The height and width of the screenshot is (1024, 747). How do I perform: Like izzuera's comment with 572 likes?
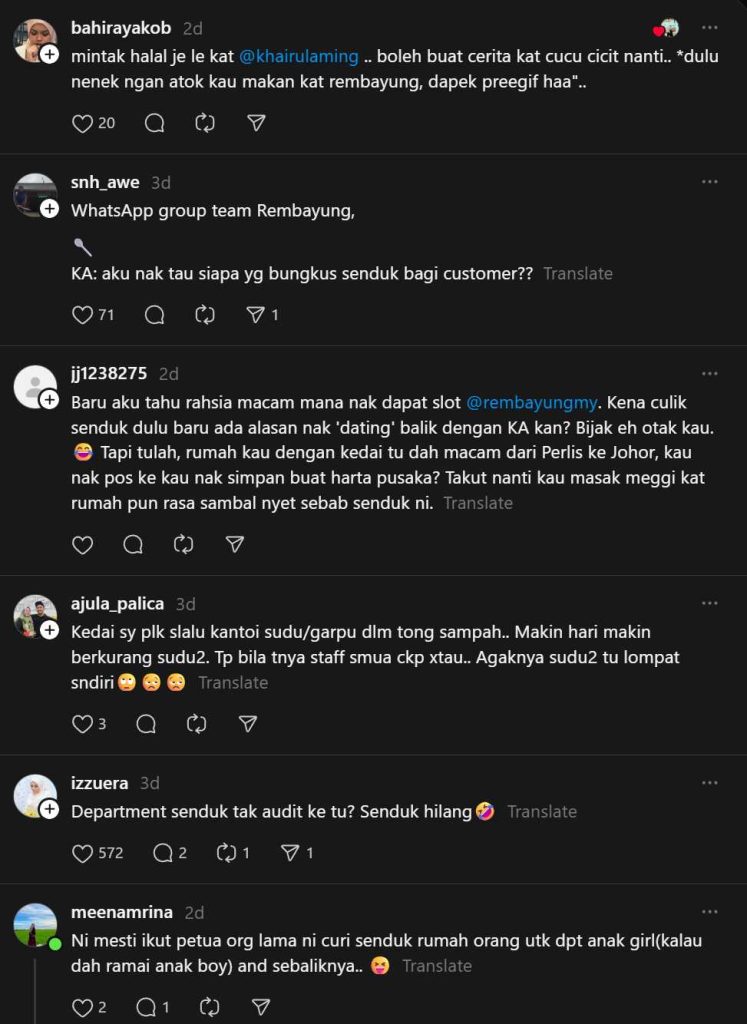point(82,853)
